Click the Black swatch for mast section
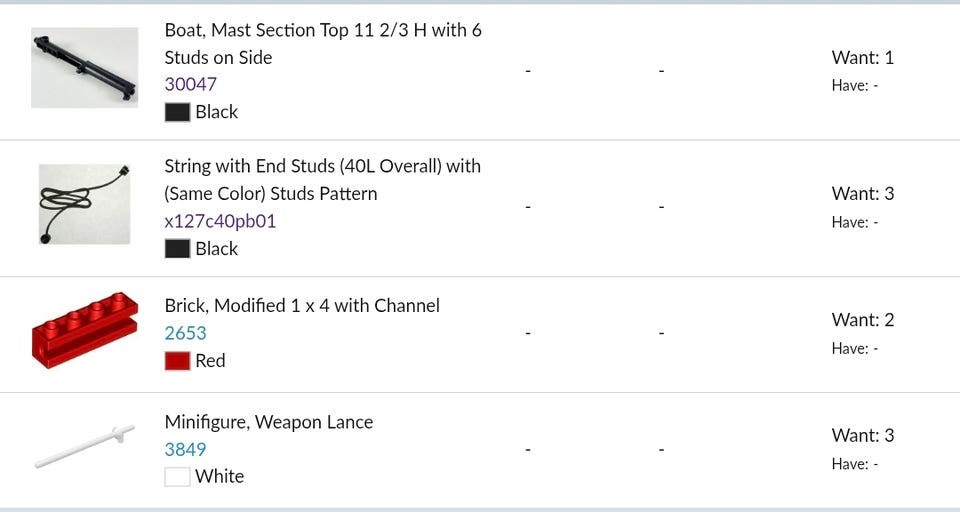This screenshot has width=960, height=512. (x=177, y=112)
